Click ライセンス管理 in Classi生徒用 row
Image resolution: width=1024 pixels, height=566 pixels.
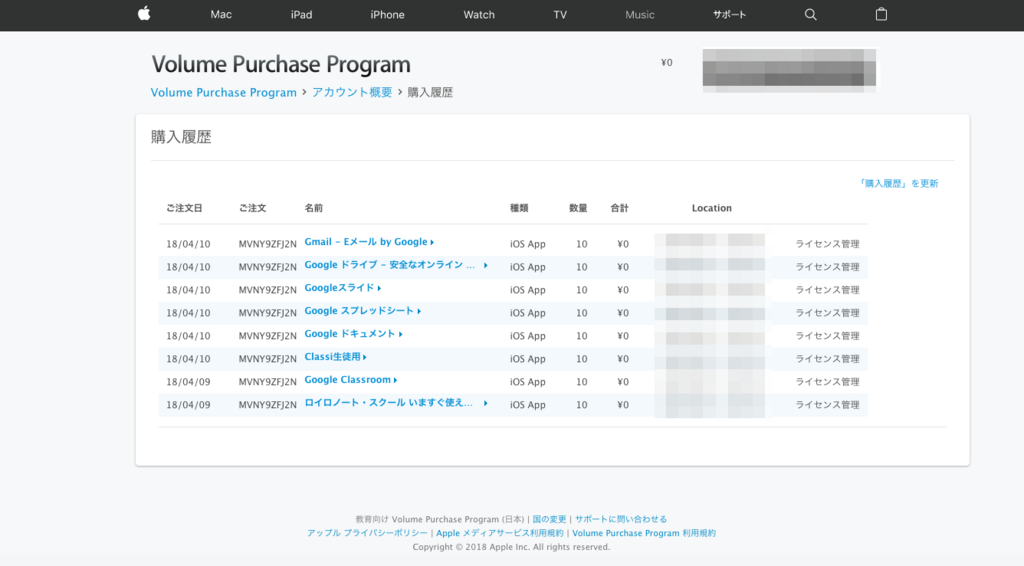827,359
